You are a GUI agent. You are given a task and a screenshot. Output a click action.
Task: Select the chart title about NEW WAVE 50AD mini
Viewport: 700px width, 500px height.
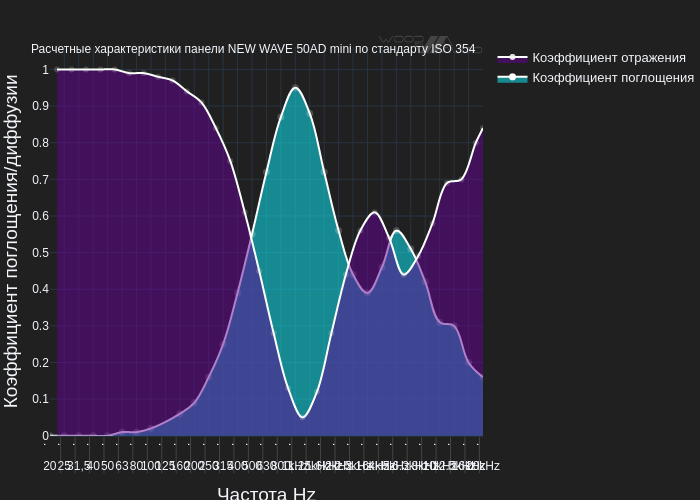(x=253, y=49)
